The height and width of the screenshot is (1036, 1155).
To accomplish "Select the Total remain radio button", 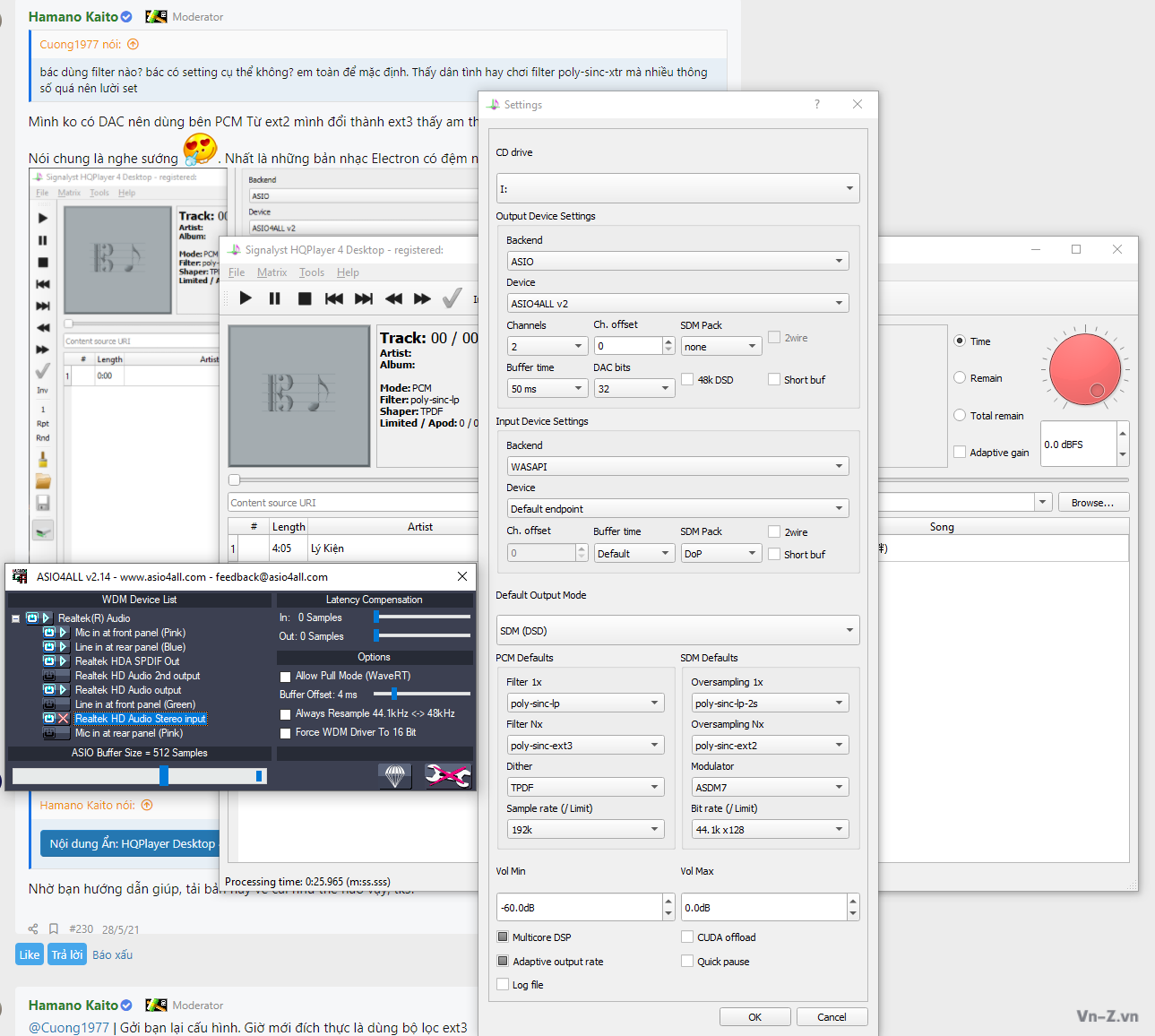I will click(x=960, y=415).
